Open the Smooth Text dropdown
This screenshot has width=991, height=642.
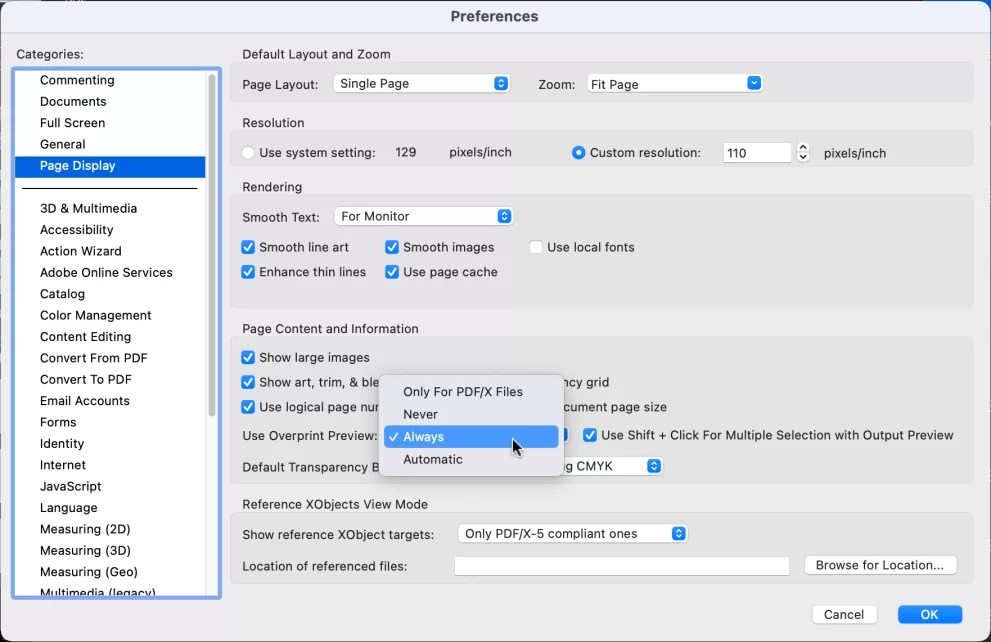point(423,216)
